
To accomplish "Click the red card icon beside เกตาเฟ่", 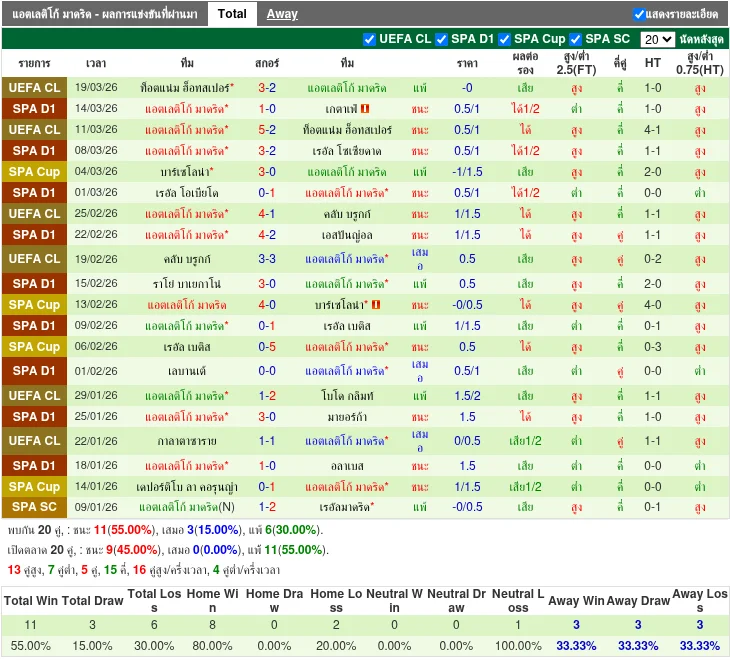I will click(x=366, y=109).
